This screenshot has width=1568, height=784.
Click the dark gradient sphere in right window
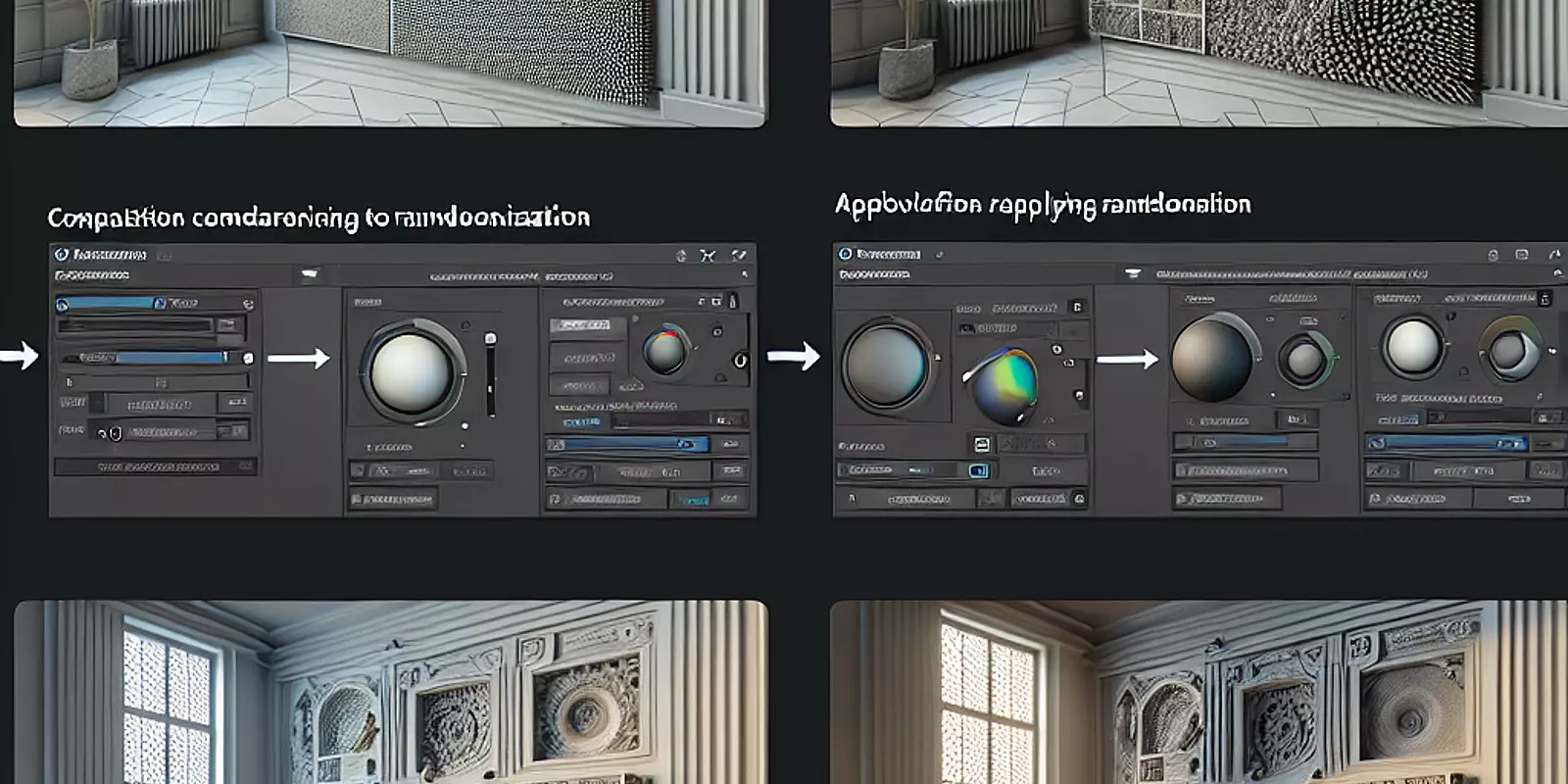click(x=1211, y=361)
